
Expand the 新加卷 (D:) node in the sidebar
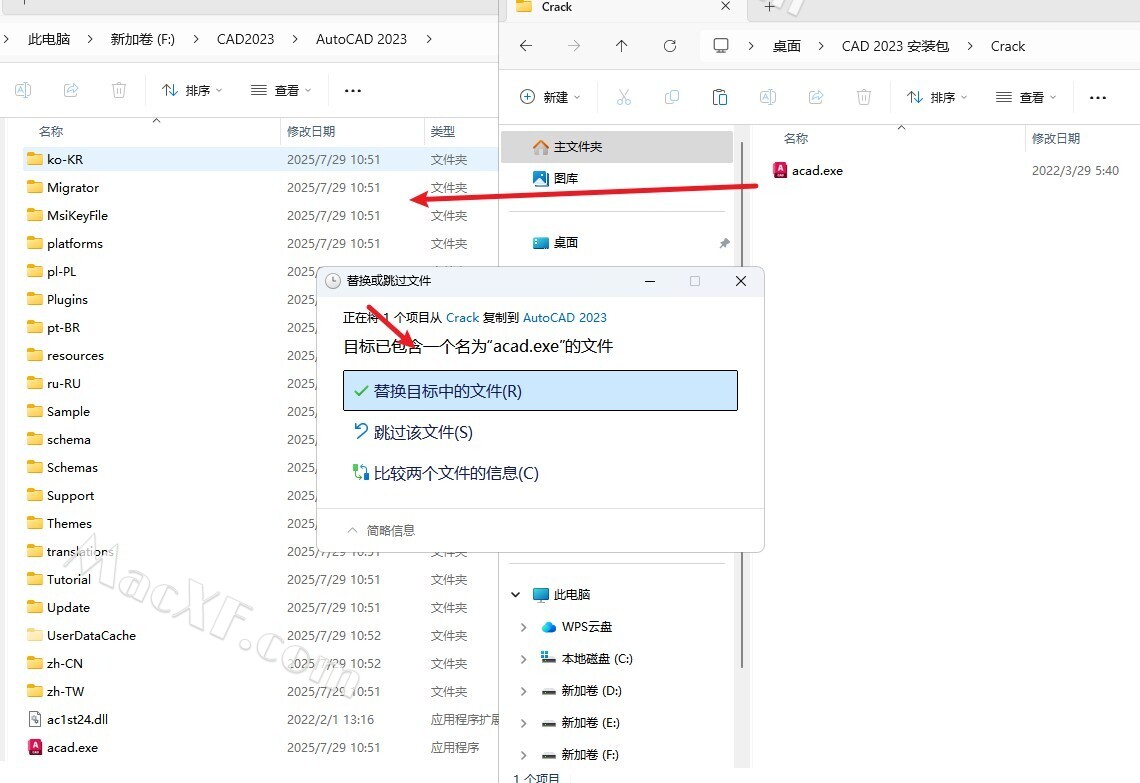point(523,691)
